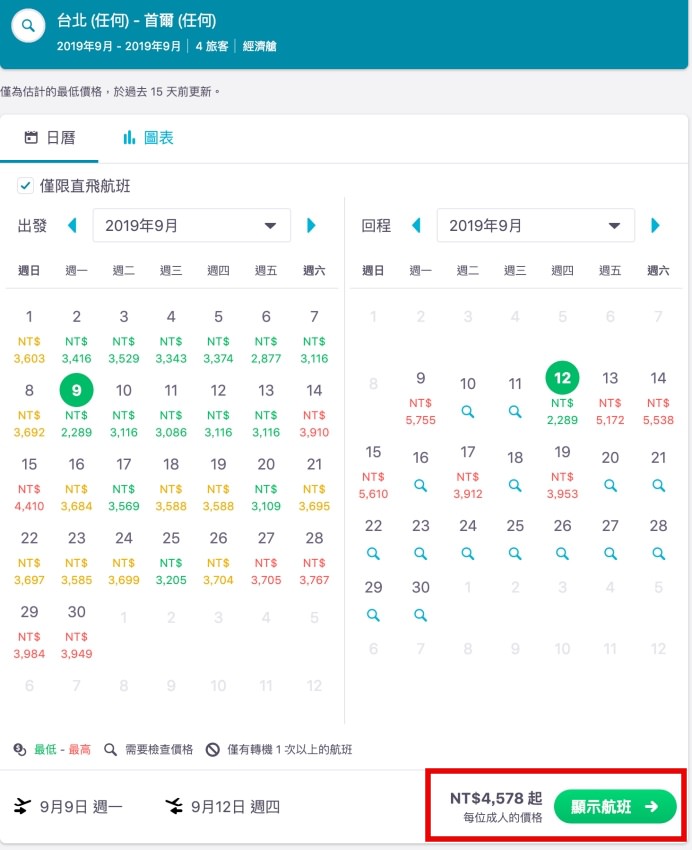The image size is (692, 850).
Task: Check price for return date 18
Action: point(515,485)
